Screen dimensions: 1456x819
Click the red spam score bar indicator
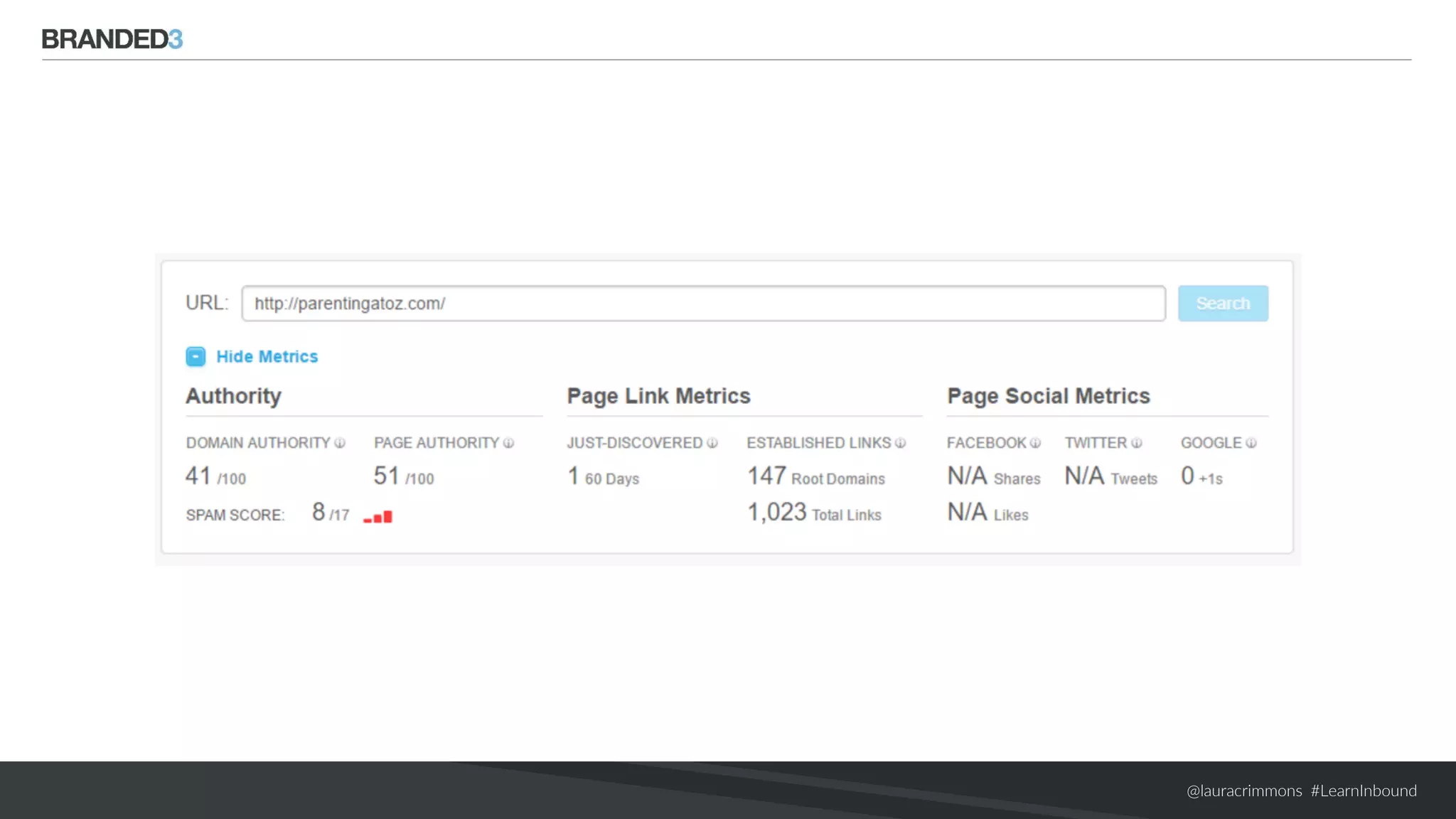tap(378, 517)
